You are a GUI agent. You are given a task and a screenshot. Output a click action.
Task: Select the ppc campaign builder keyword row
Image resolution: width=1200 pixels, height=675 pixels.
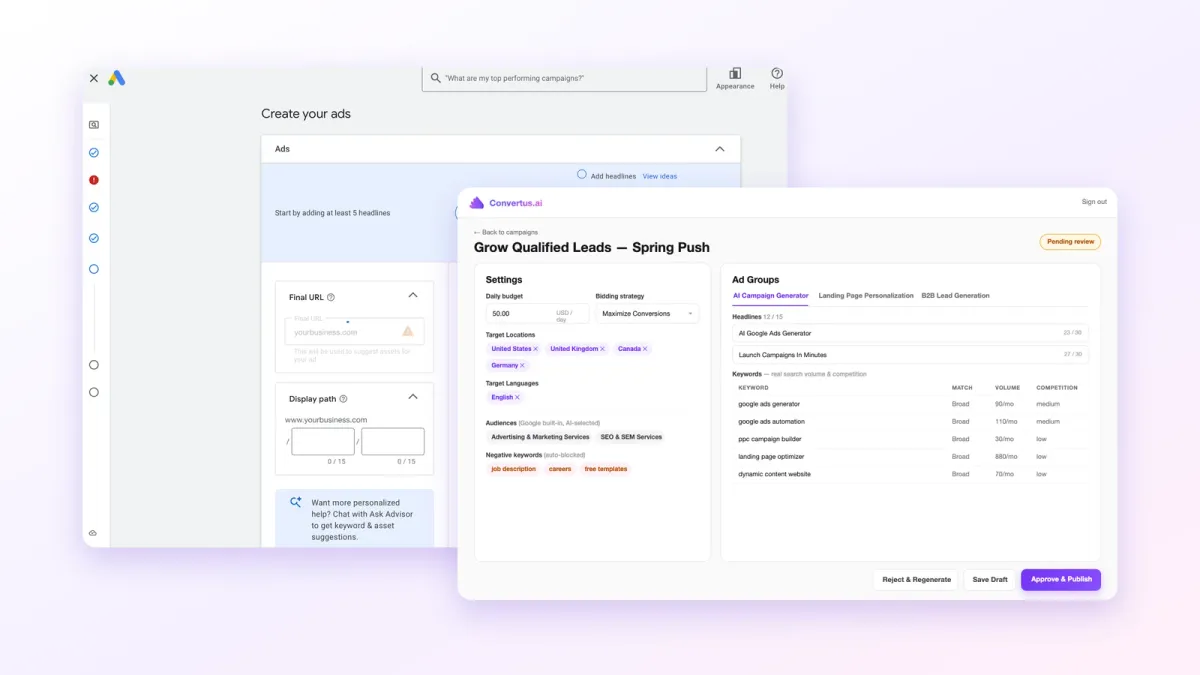910,439
